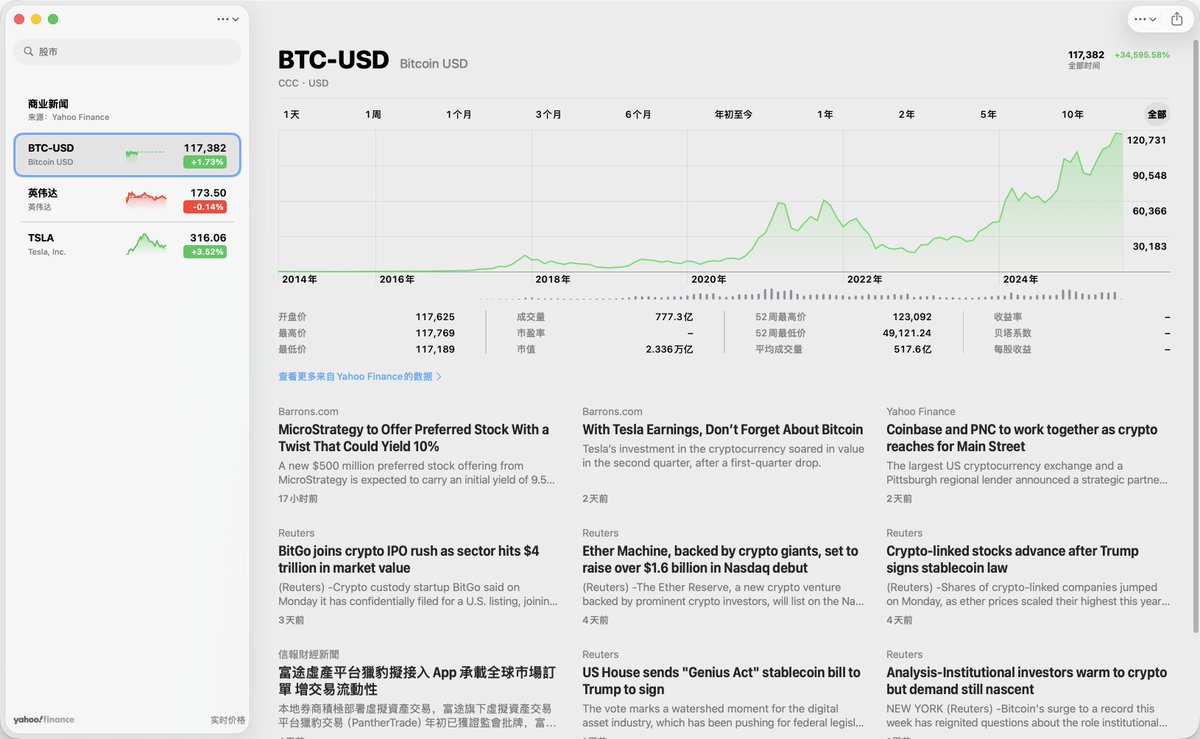Image resolution: width=1200 pixels, height=739 pixels.
Task: Open the Yahoo Finance logo link
Action: click(44, 720)
